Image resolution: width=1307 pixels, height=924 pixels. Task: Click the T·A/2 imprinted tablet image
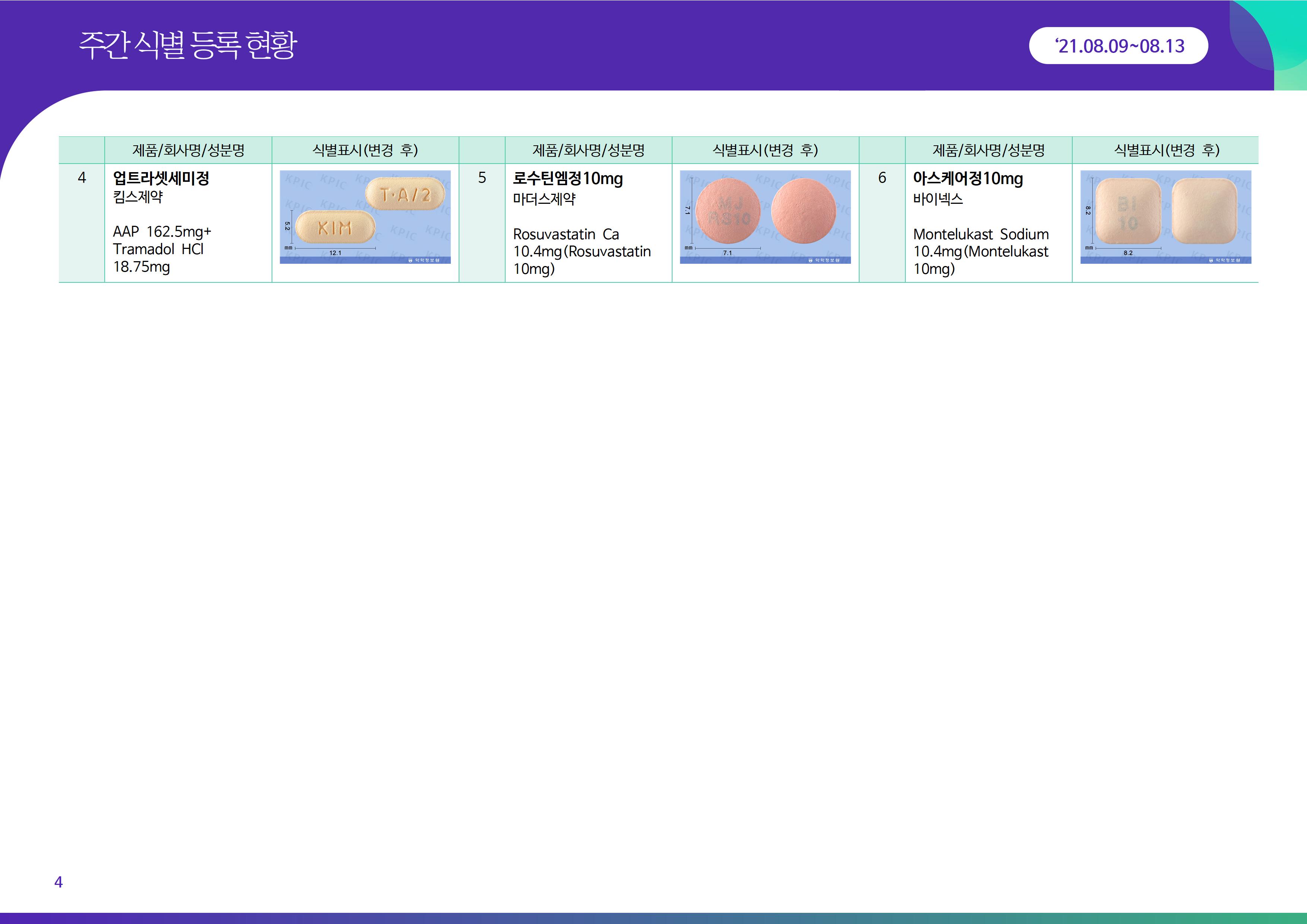tap(405, 194)
